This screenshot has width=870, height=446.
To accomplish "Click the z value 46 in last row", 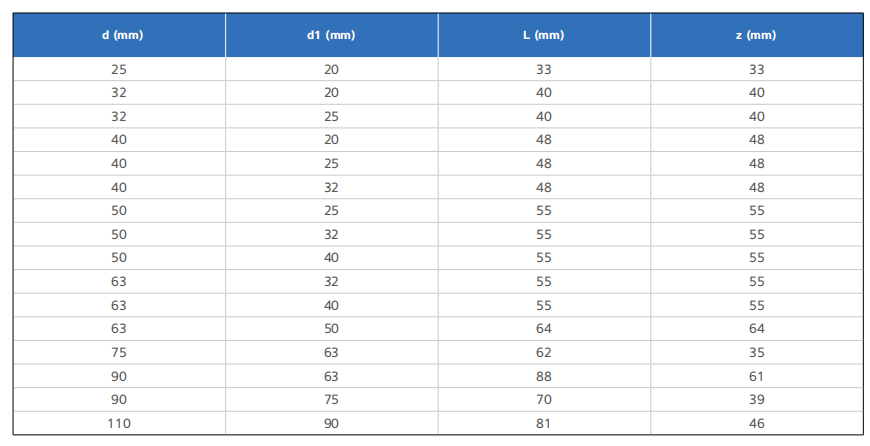I will 757,423.
